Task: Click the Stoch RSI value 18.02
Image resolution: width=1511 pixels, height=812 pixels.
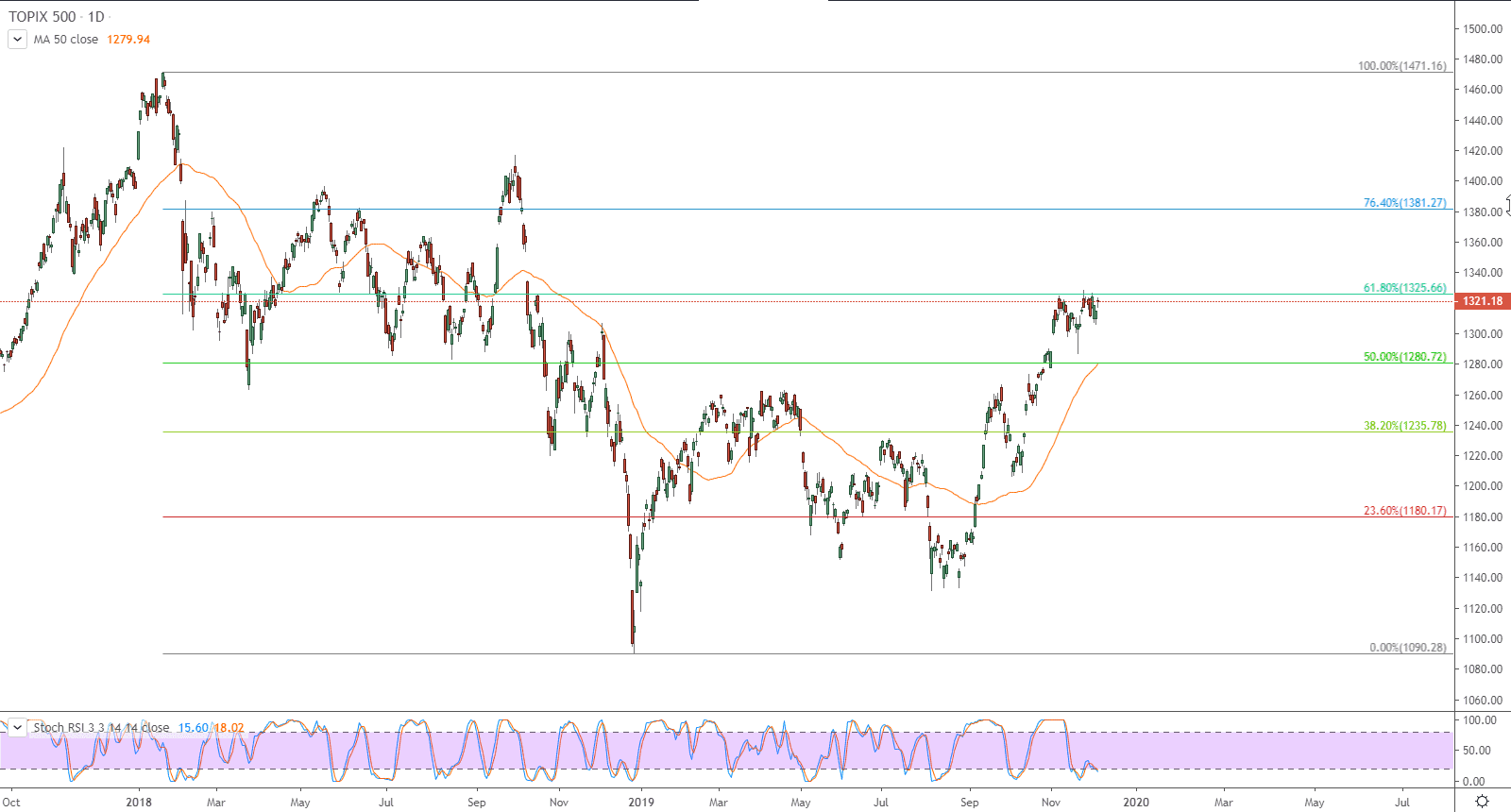Action: tap(229, 728)
